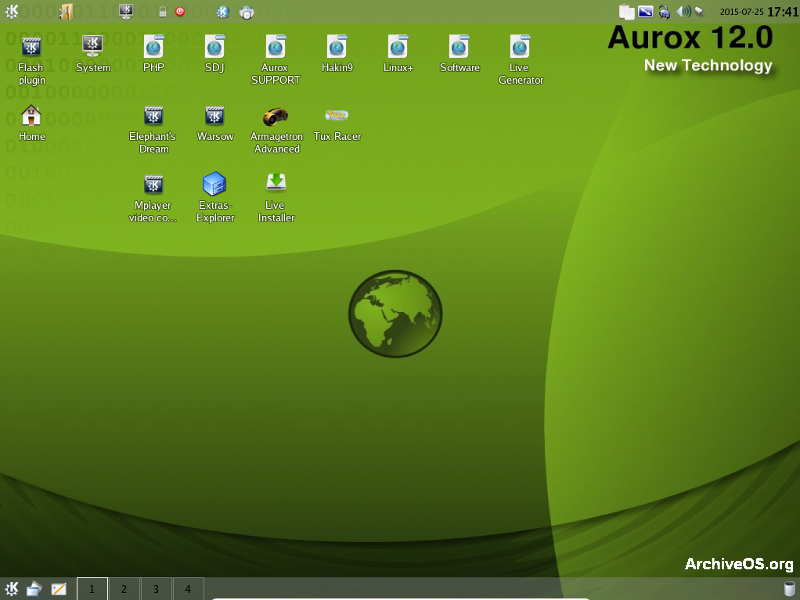Open the volume speaker tray icon
800x600 pixels.
click(x=683, y=11)
